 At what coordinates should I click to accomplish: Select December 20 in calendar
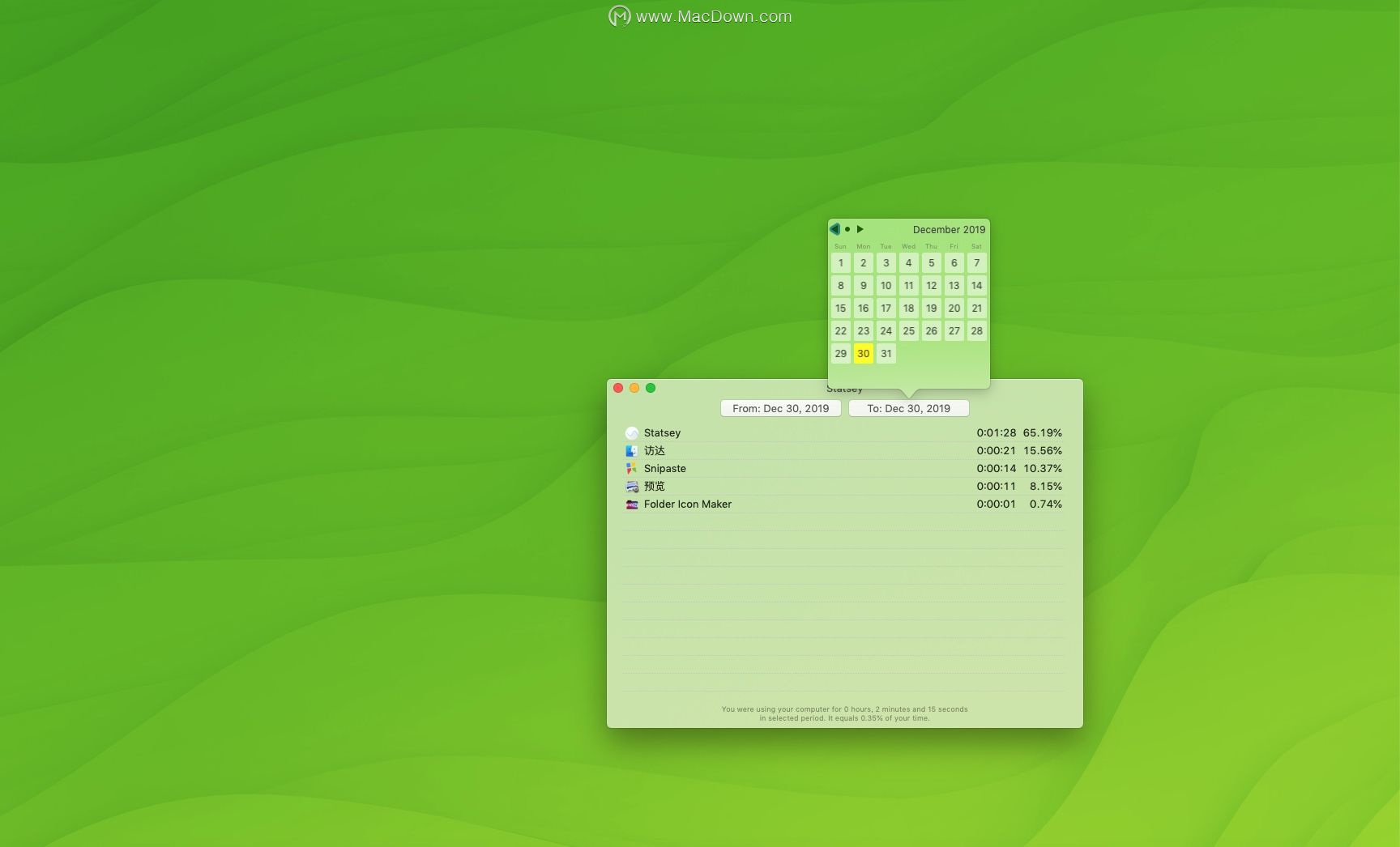954,309
